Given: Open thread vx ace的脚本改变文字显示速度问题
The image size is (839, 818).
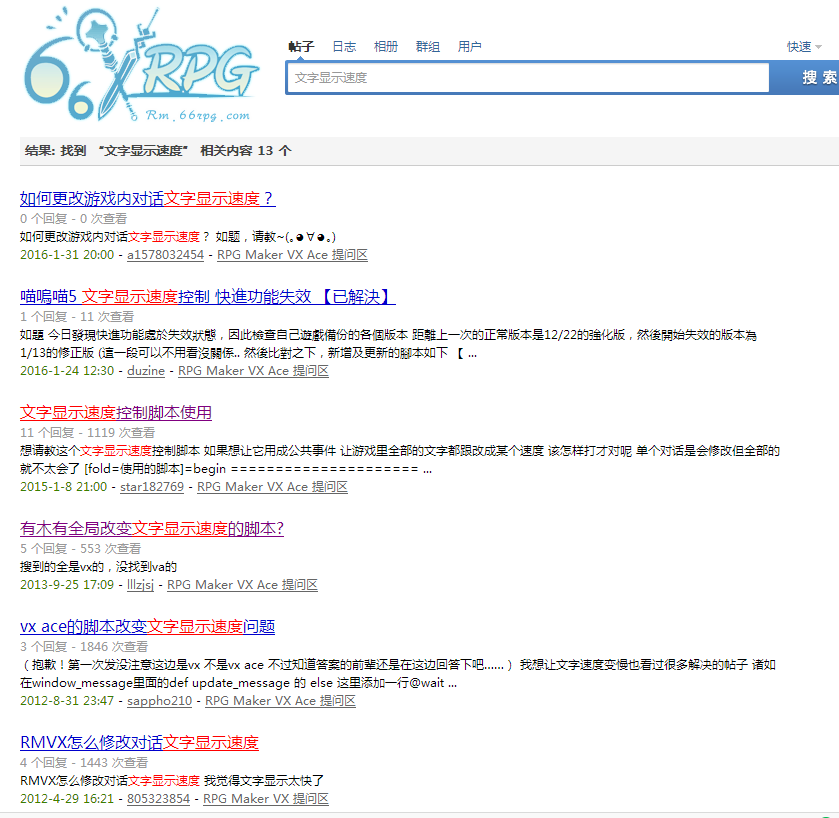Looking at the screenshot, I should click(148, 626).
